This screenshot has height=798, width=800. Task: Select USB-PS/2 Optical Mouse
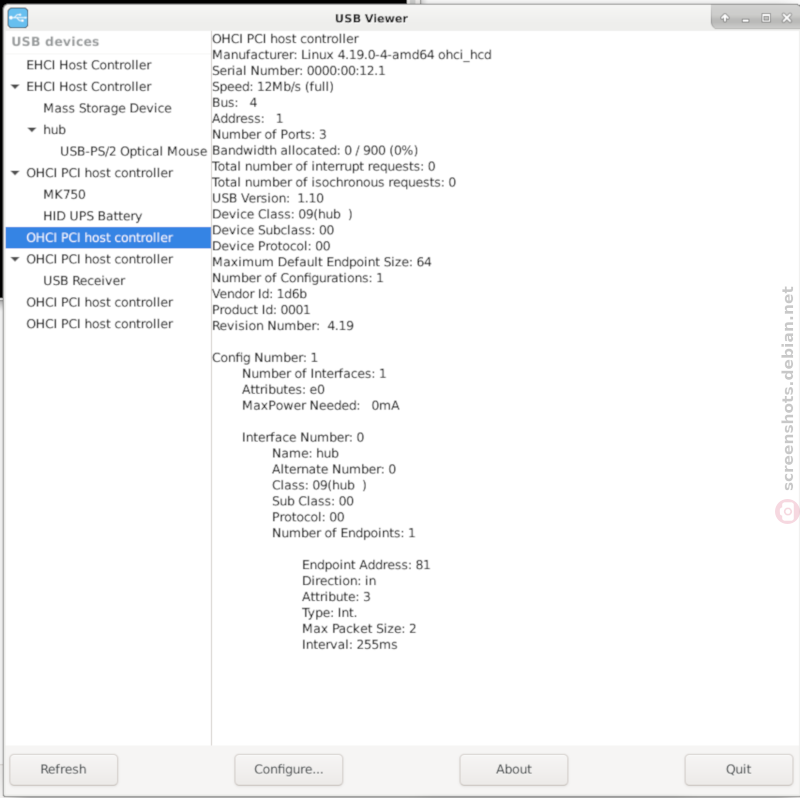133,151
